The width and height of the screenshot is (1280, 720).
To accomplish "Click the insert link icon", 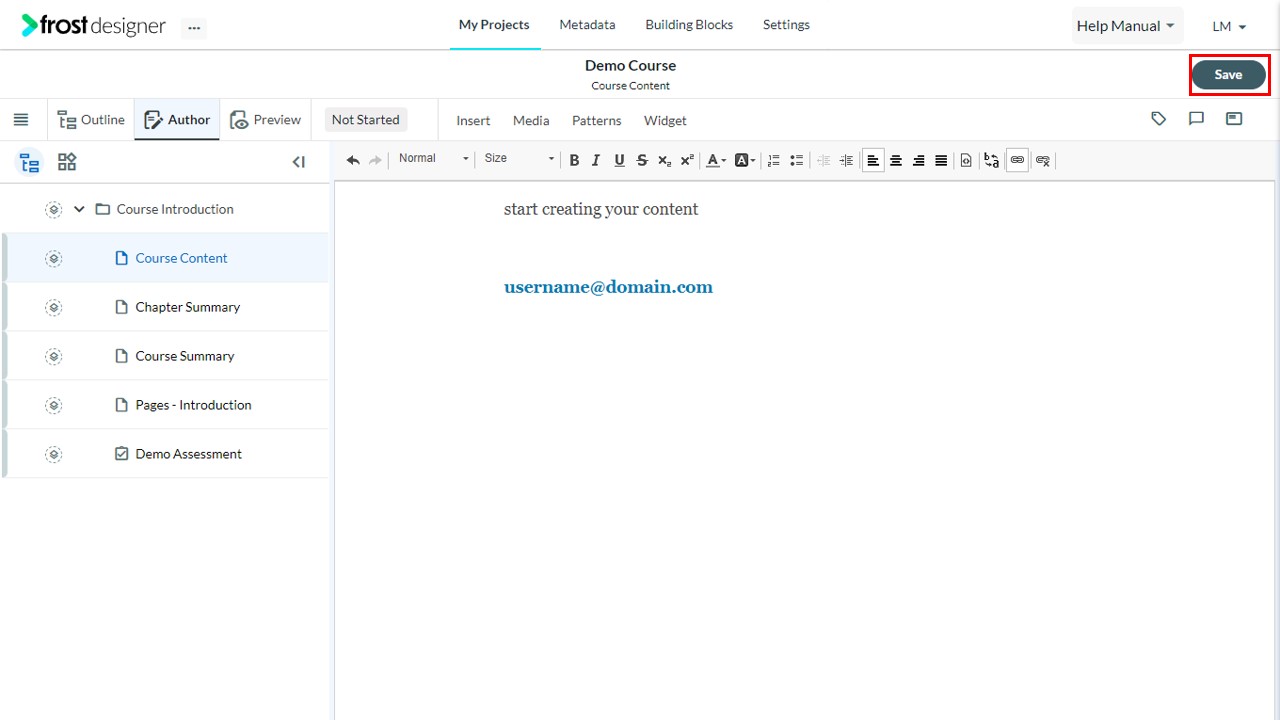I will point(1017,160).
